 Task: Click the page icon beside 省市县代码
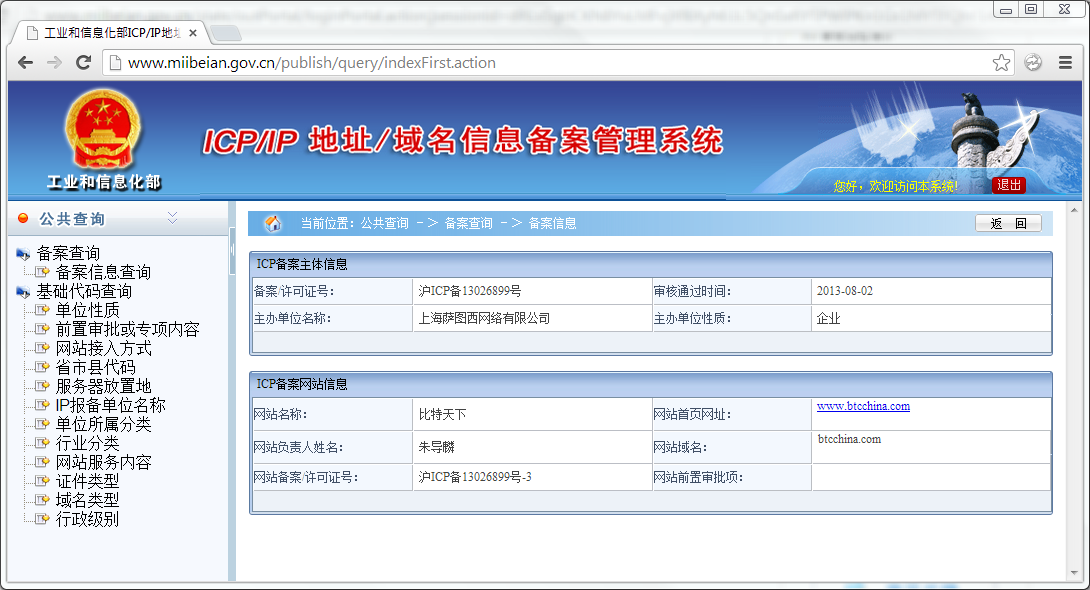pyautogui.click(x=42, y=367)
